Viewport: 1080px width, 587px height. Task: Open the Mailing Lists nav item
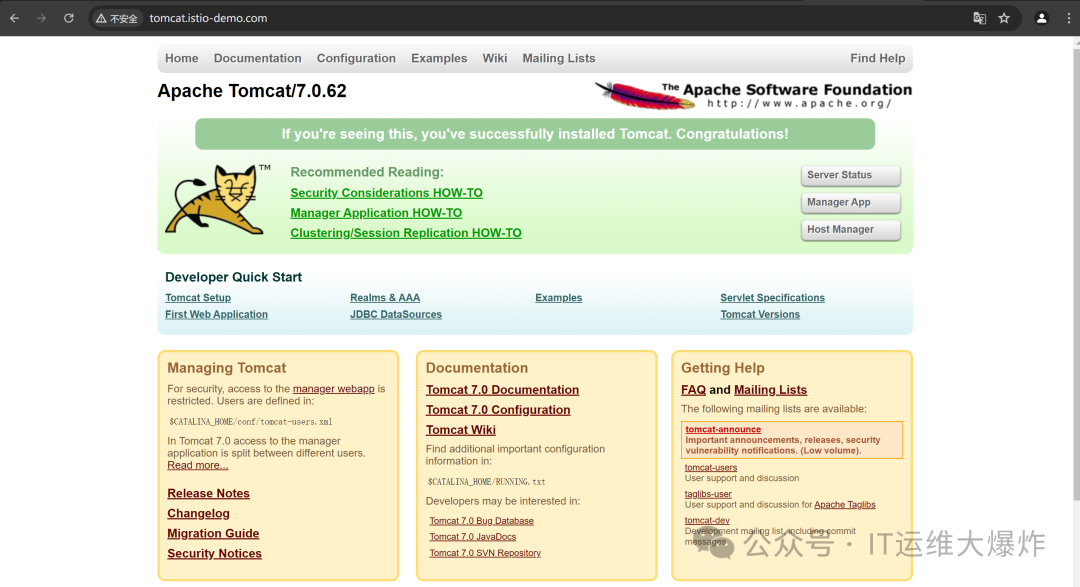point(559,59)
